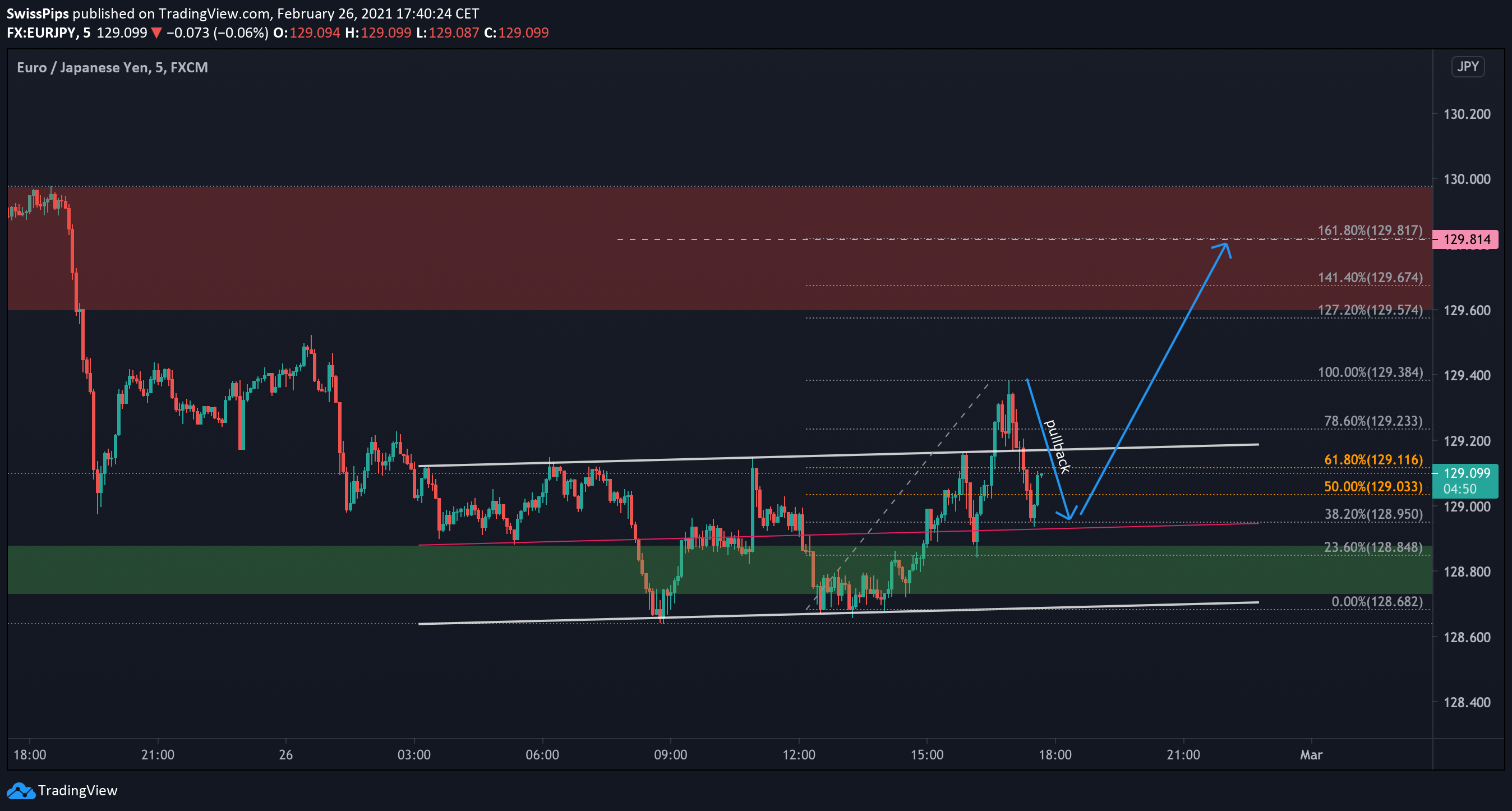
Task: Click the 38.20%(128.950) Fibonacci label
Action: [1373, 514]
